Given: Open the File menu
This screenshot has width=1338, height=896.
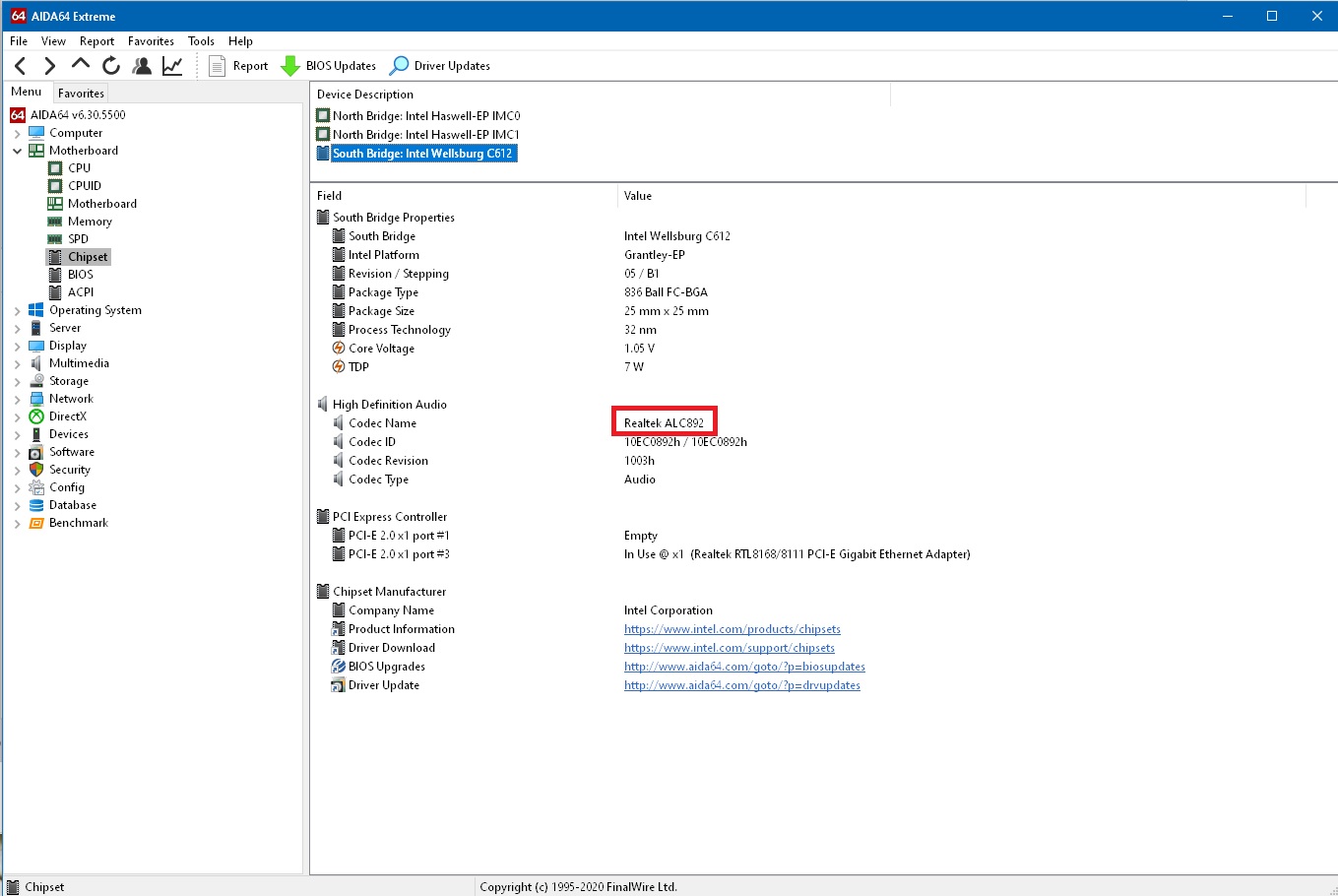Looking at the screenshot, I should click(19, 41).
